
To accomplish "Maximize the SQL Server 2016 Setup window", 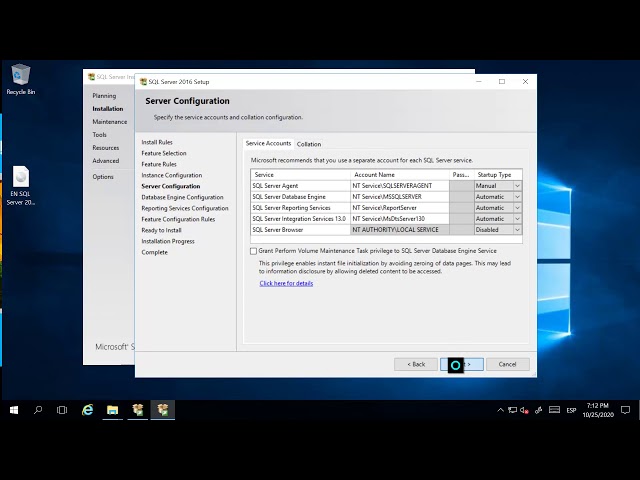I will [x=502, y=82].
